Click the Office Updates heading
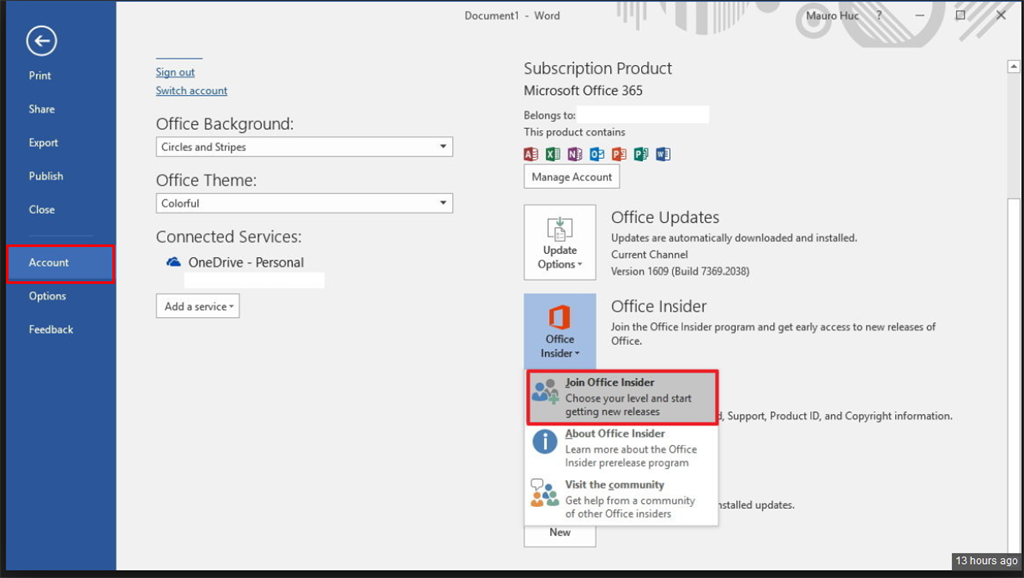 coord(665,217)
